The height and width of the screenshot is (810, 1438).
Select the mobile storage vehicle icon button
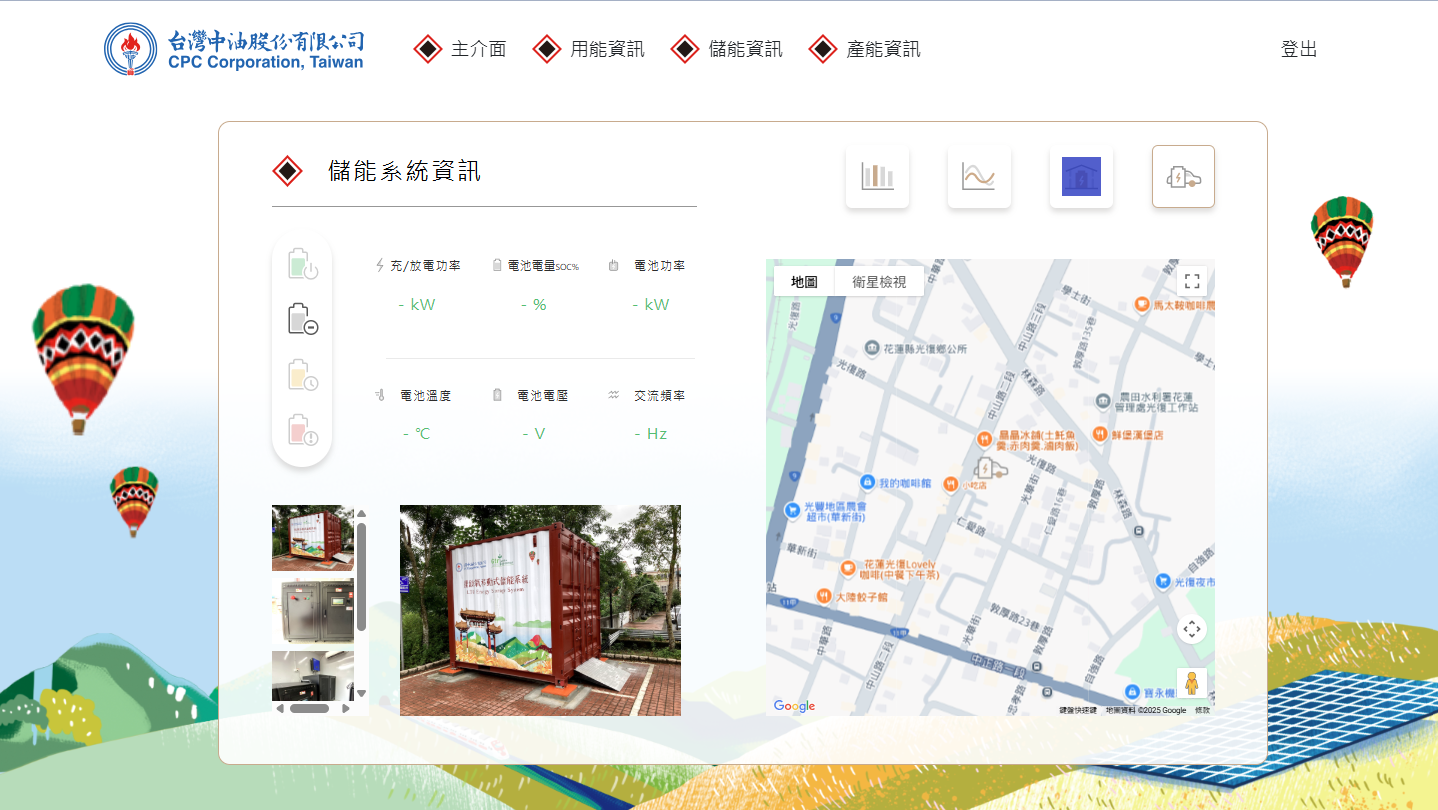pyautogui.click(x=1183, y=177)
